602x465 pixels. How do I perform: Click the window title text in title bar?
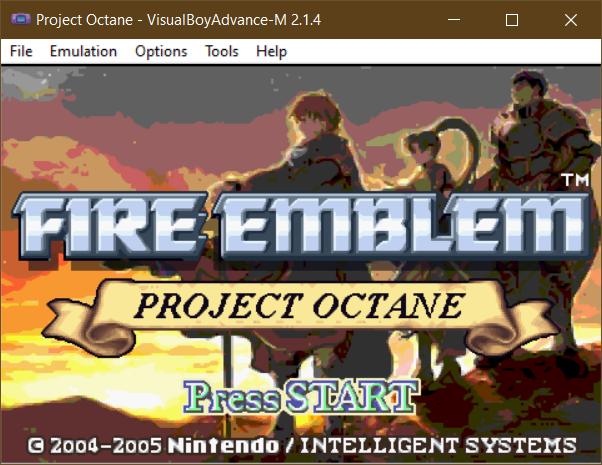click(x=179, y=20)
